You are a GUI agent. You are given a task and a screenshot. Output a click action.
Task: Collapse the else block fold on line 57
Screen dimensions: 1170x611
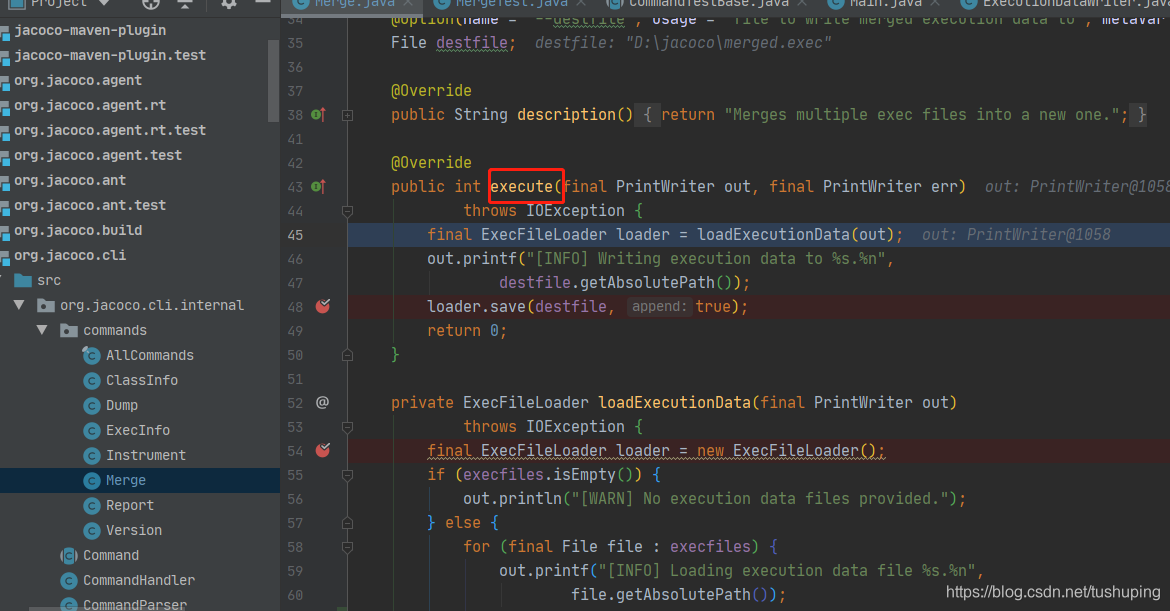pyautogui.click(x=347, y=524)
